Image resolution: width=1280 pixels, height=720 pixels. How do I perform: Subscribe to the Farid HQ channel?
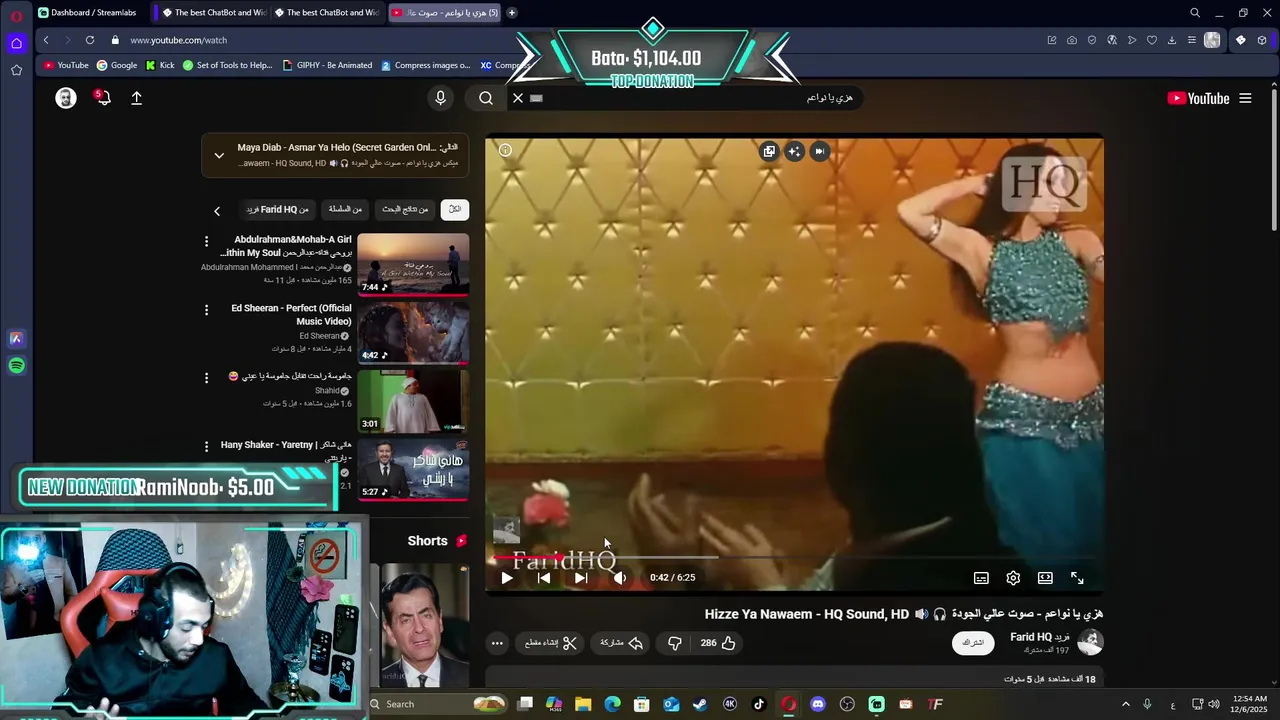click(x=973, y=643)
